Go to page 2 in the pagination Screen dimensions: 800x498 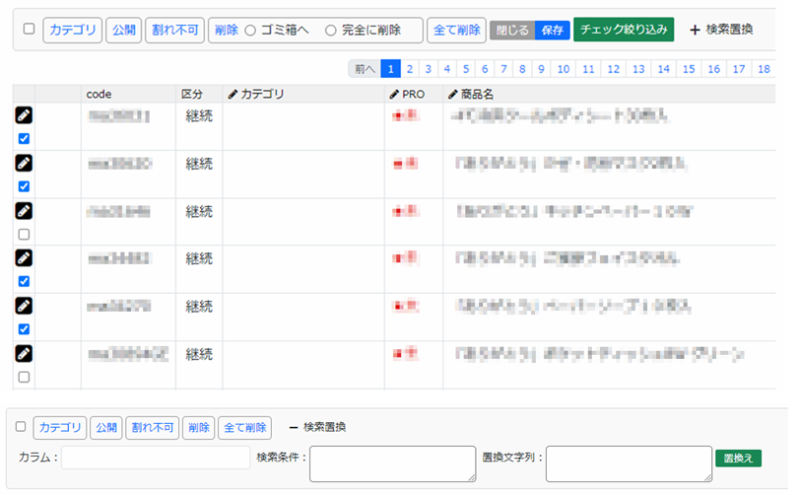(x=410, y=69)
